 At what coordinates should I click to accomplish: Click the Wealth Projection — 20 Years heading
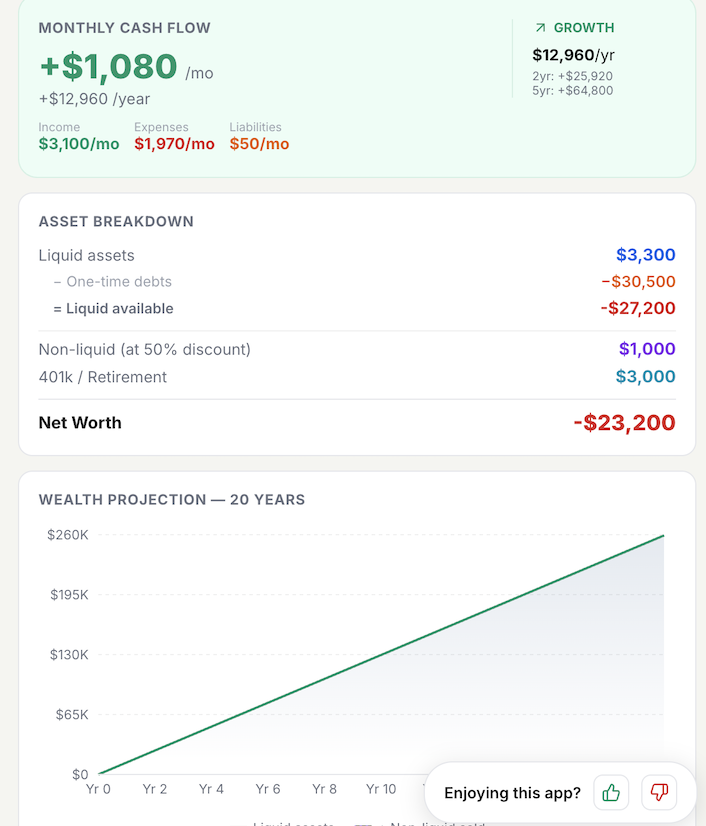click(x=172, y=500)
